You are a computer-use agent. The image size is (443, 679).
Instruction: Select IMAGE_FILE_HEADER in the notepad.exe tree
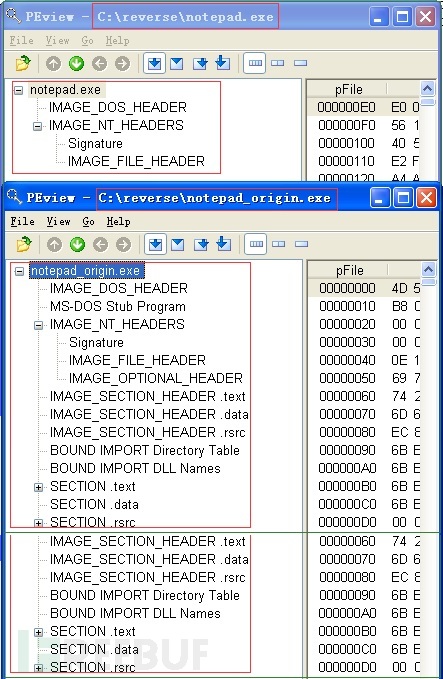click(136, 161)
